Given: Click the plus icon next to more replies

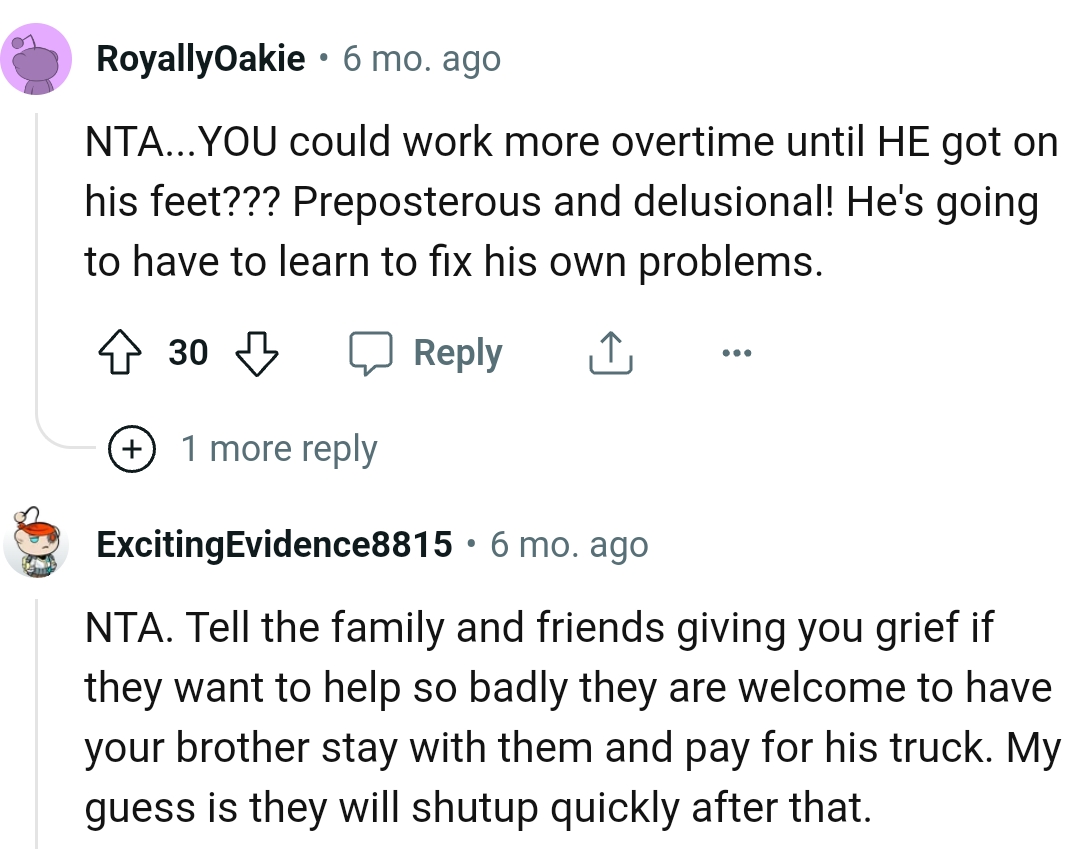Looking at the screenshot, I should 131,448.
